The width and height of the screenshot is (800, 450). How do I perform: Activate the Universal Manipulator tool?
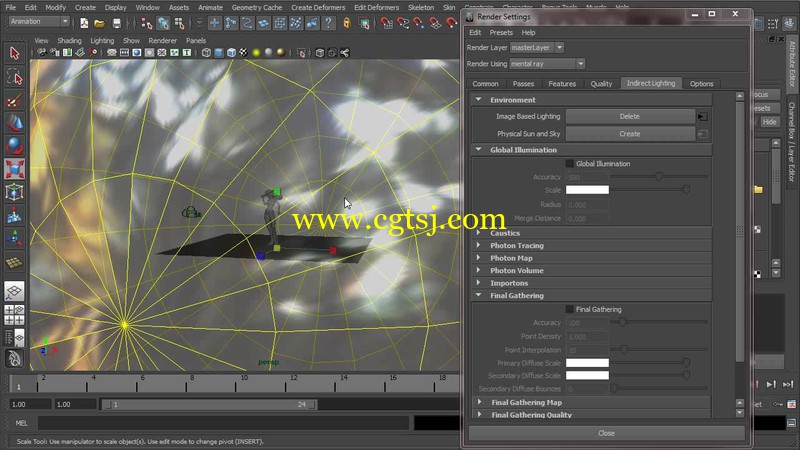click(x=14, y=192)
